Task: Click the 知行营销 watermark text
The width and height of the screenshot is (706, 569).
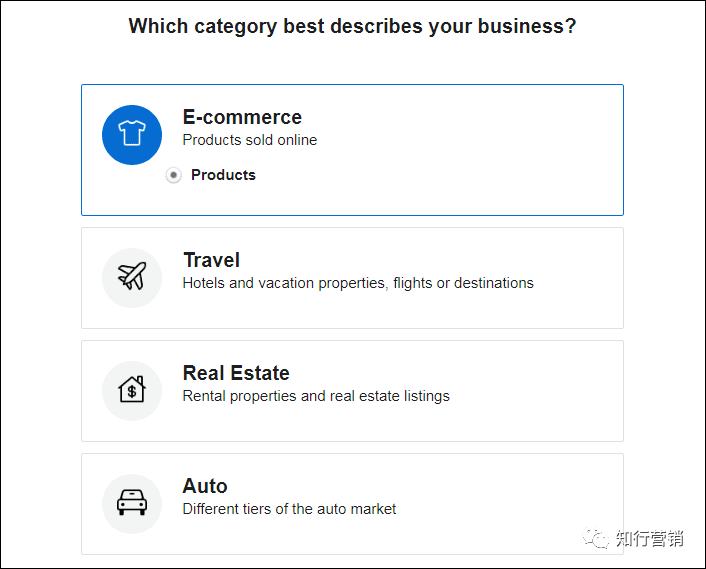Action: click(649, 538)
